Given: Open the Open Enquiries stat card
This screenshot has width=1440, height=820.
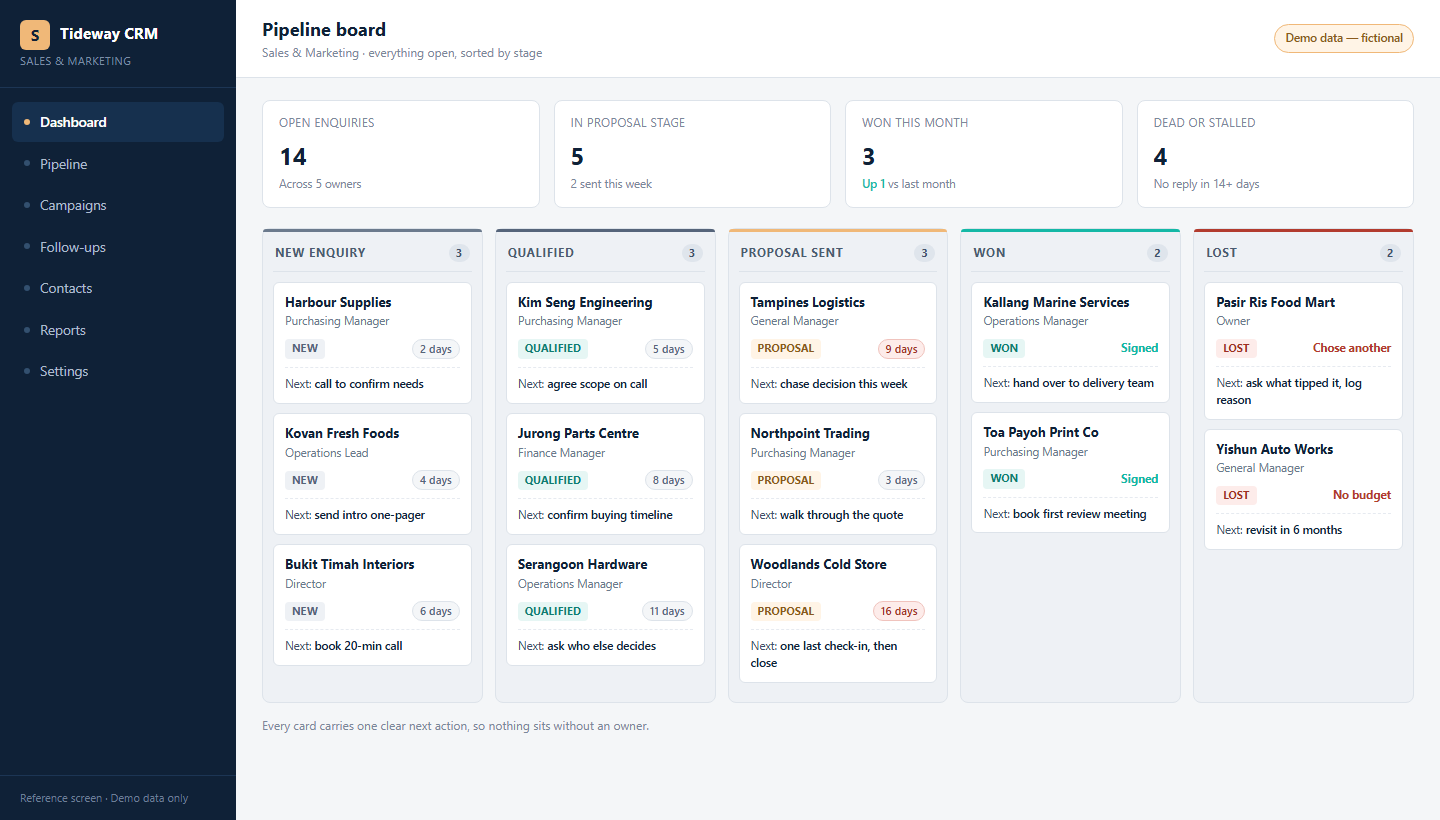Looking at the screenshot, I should 400,154.
